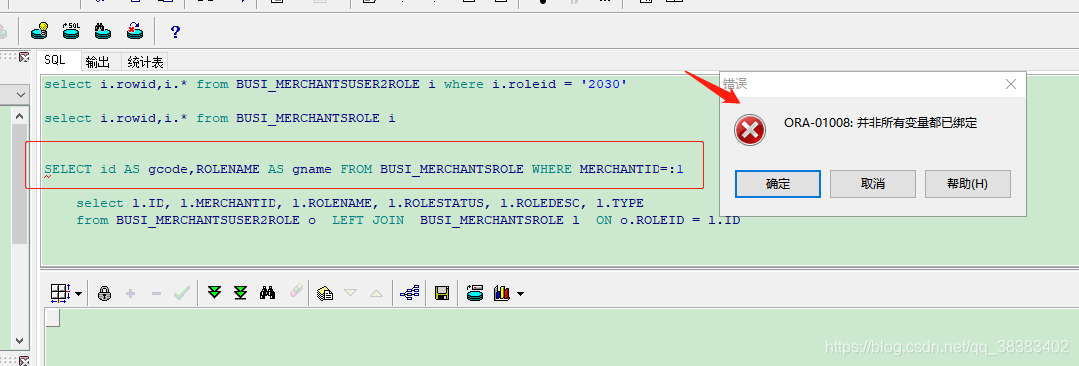Open help with the blue question mark

(x=175, y=32)
